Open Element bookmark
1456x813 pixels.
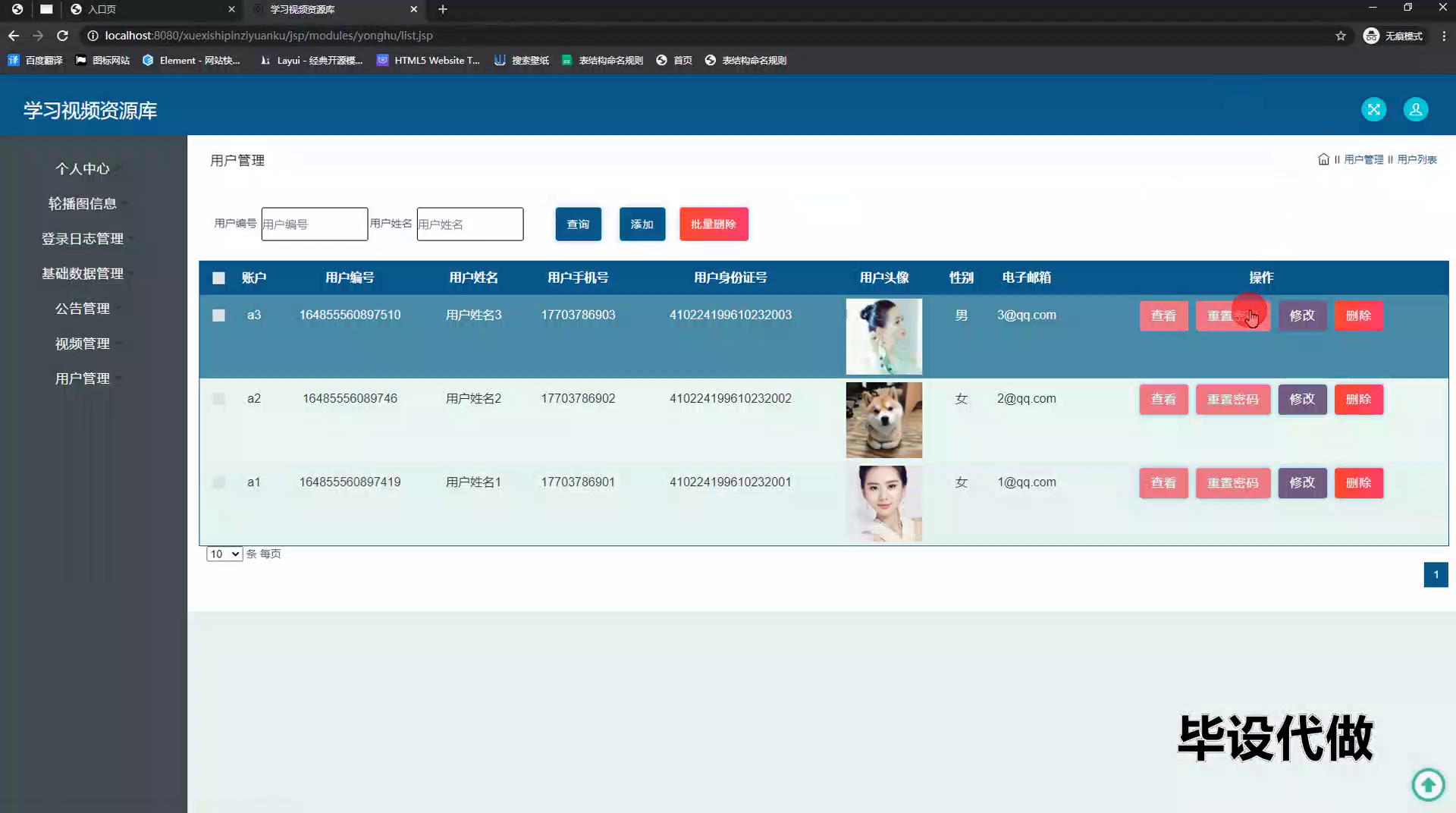pos(191,60)
